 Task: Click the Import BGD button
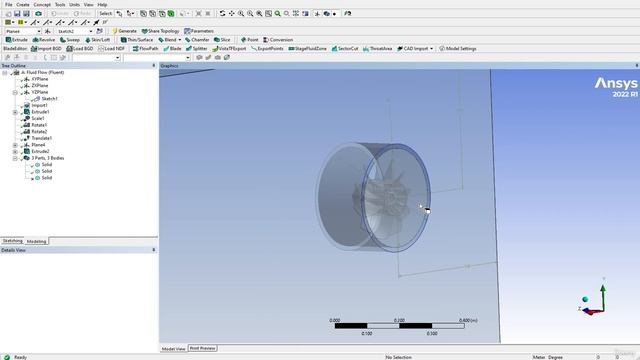(47, 49)
